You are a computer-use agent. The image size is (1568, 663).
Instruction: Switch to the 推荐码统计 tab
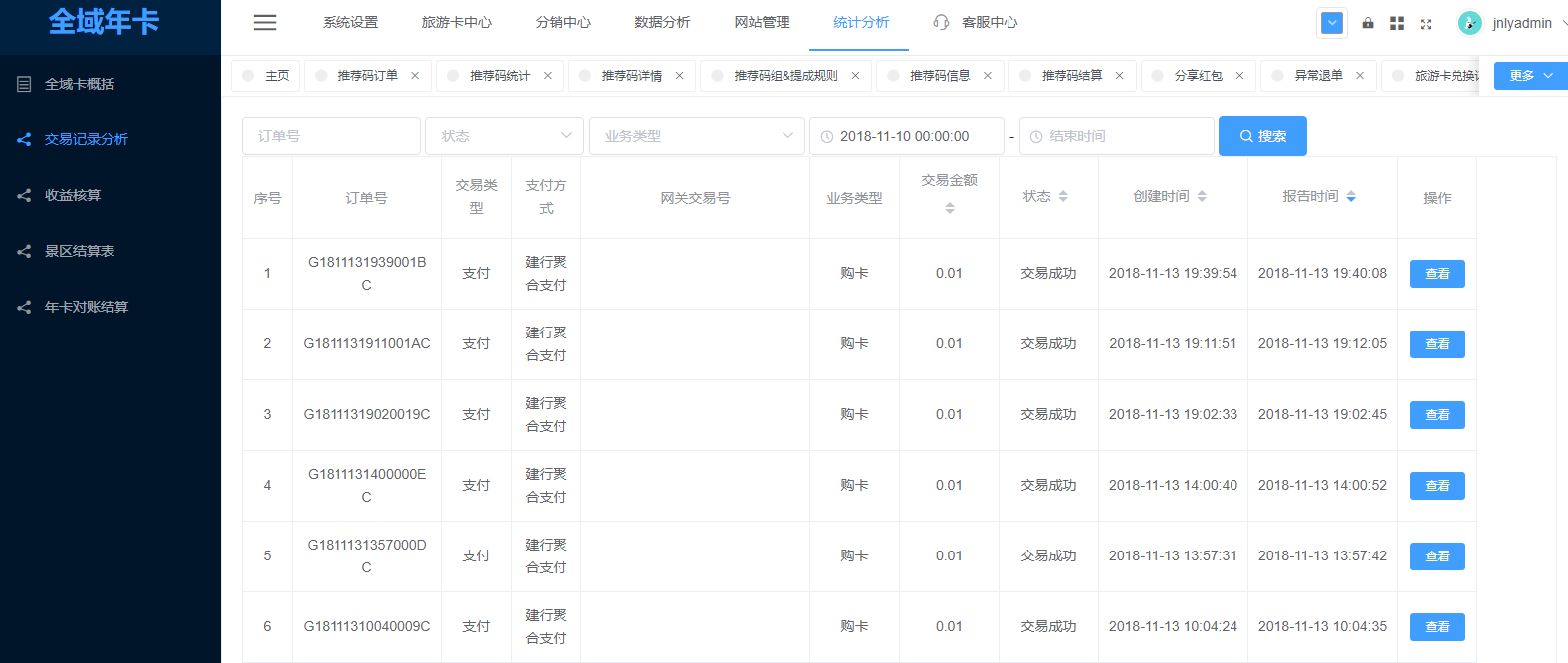click(x=500, y=76)
